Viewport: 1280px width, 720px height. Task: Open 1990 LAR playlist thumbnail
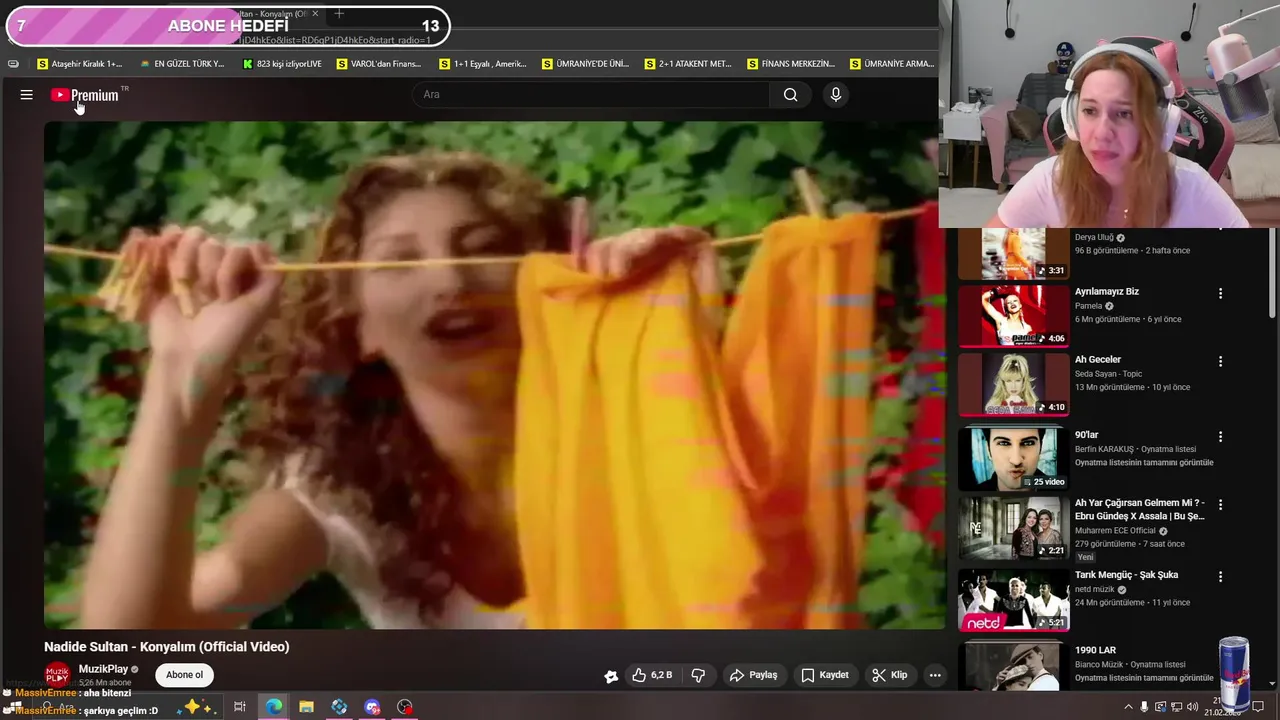coord(1014,666)
